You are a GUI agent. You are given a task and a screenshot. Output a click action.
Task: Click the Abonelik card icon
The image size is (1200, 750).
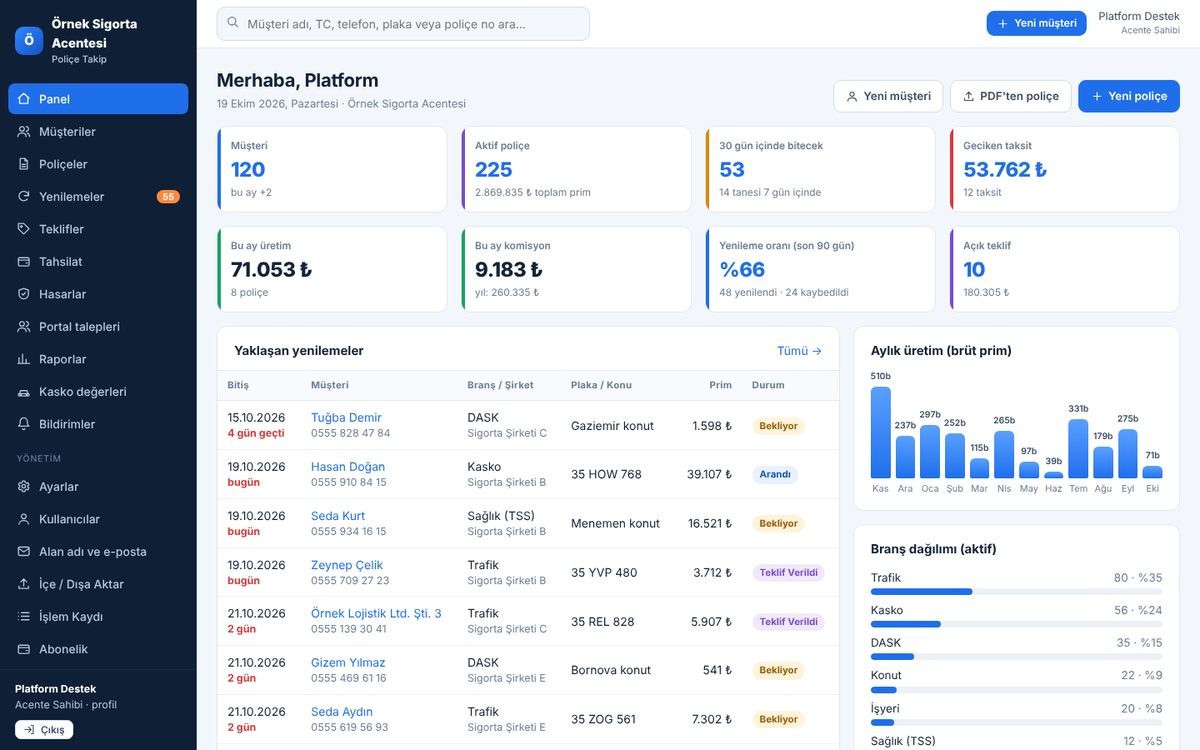click(24, 649)
